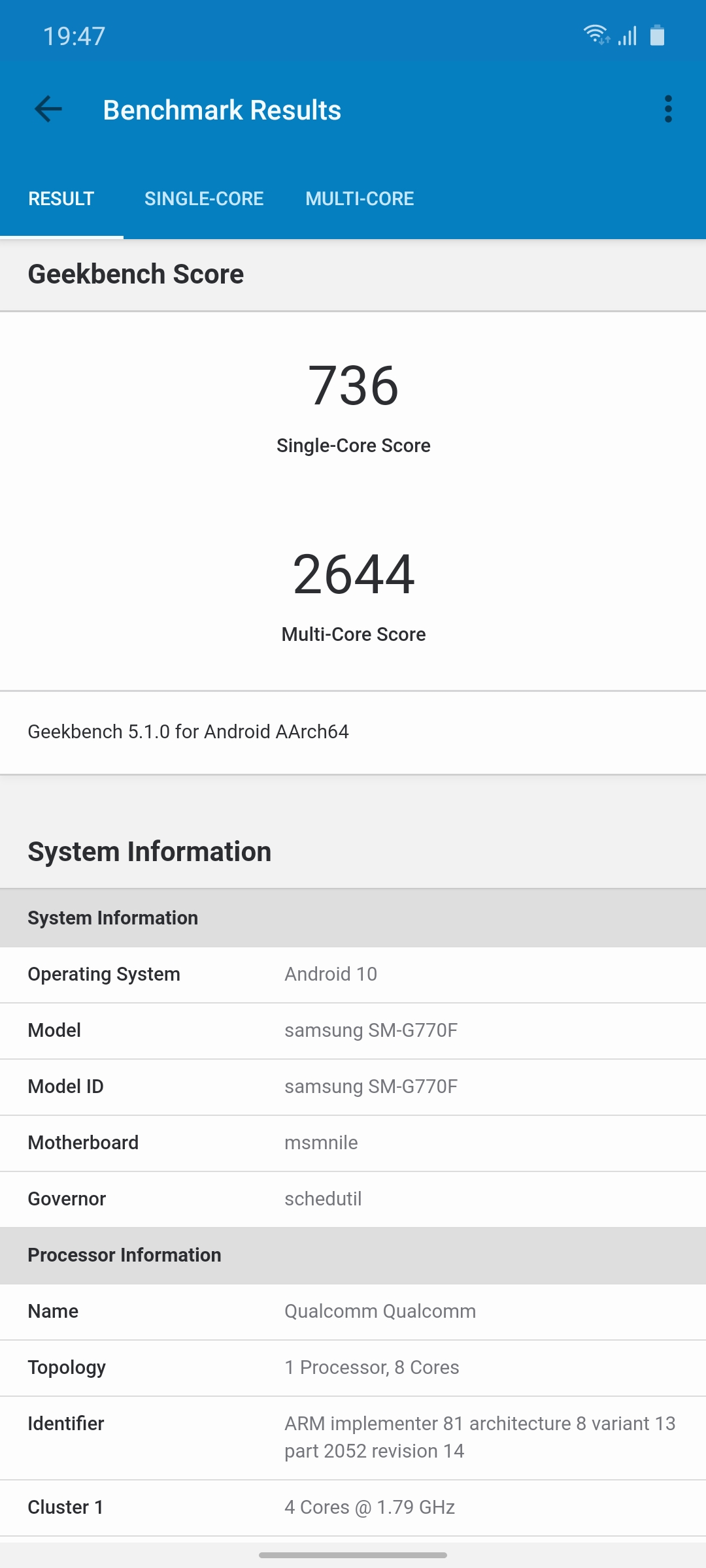Screen dimensions: 706x1568
Task: Switch to the SINGLE-CORE tab
Action: pos(204,199)
